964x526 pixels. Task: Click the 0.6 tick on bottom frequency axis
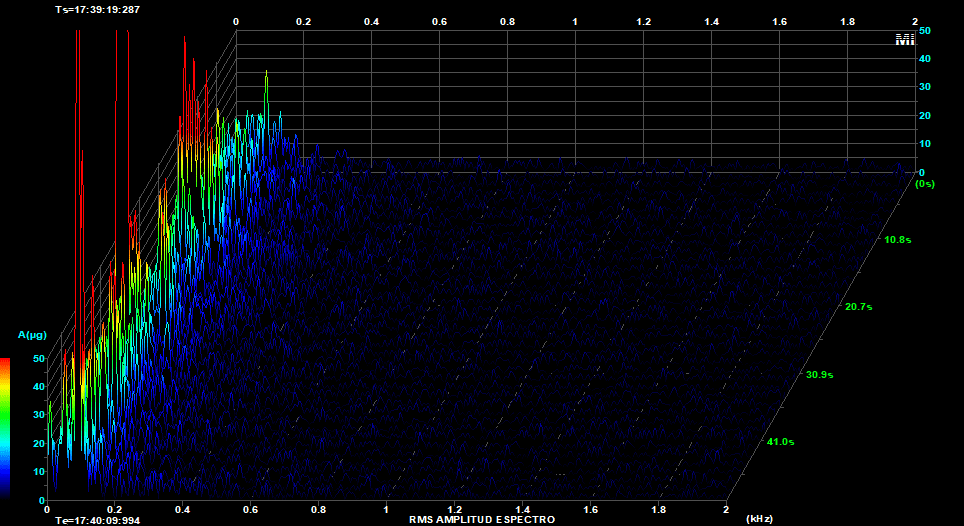(x=250, y=510)
